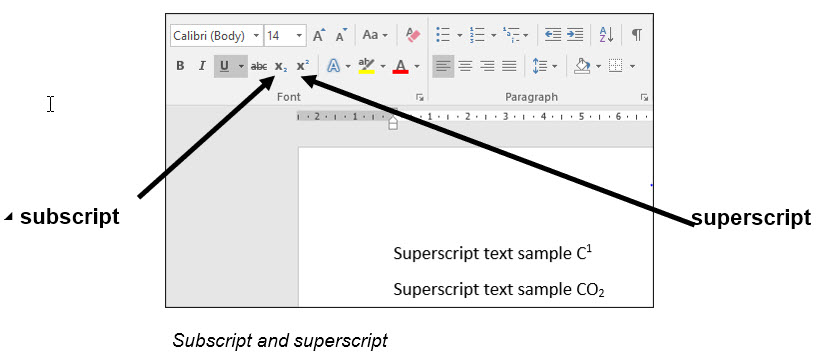Open the Bullets library dropdown arrow
This screenshot has width=828, height=360.
coord(459,36)
